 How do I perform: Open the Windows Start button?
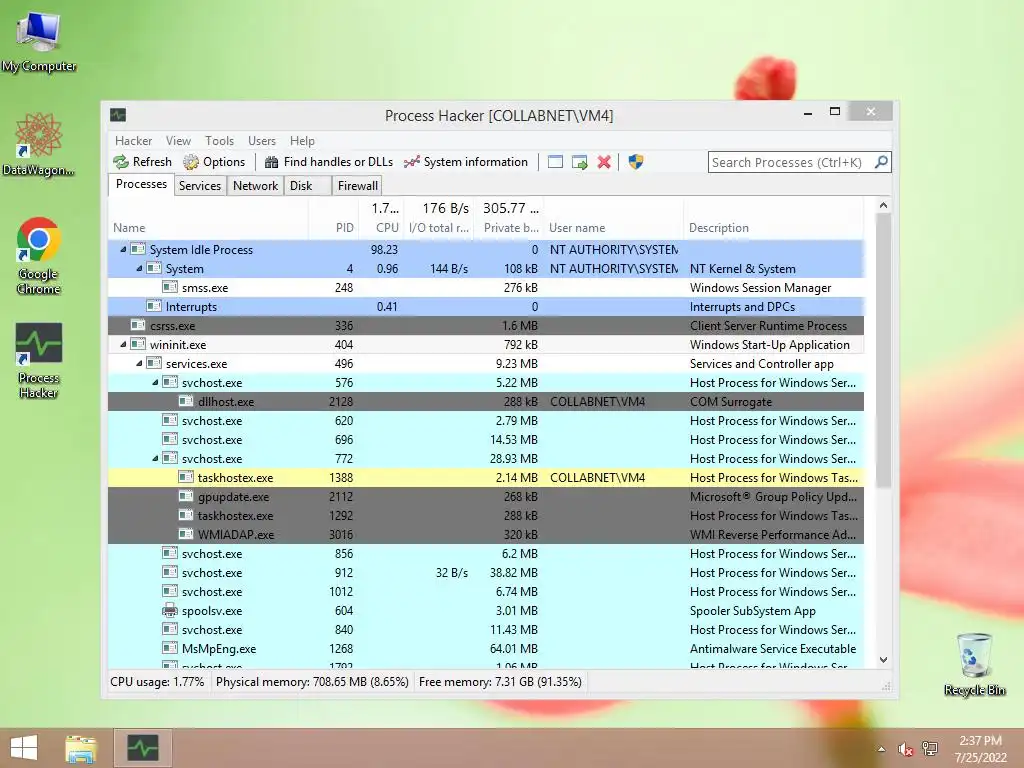pyautogui.click(x=24, y=748)
